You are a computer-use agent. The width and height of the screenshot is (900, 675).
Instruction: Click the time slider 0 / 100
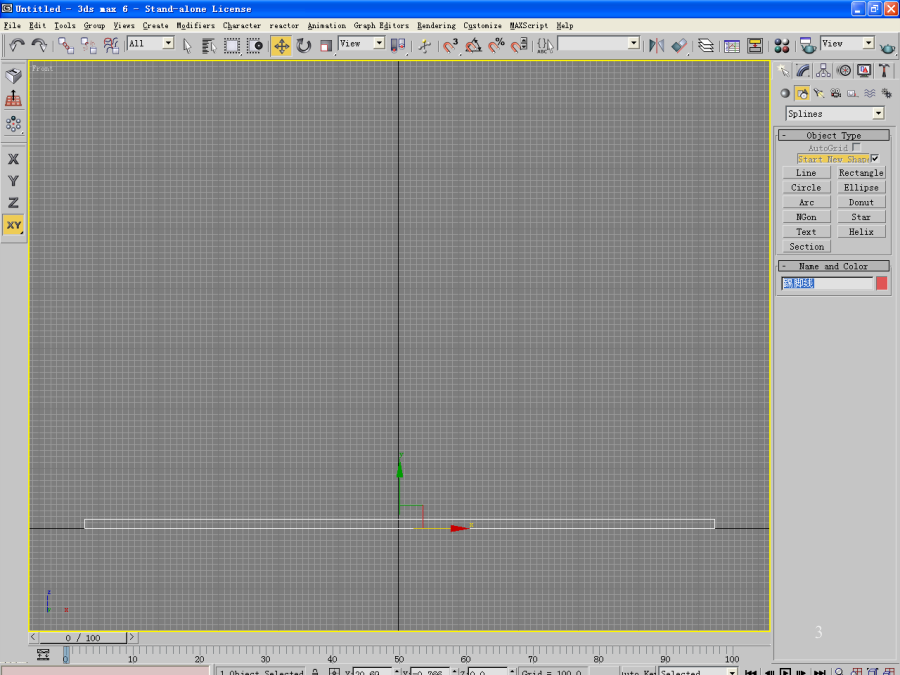(83, 638)
